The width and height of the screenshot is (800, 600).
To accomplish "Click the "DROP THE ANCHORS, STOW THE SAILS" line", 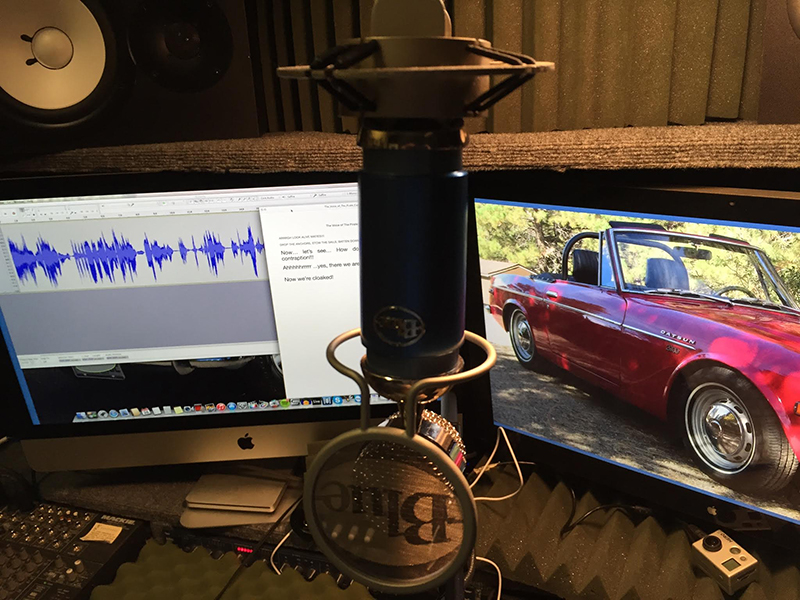I will pos(319,241).
